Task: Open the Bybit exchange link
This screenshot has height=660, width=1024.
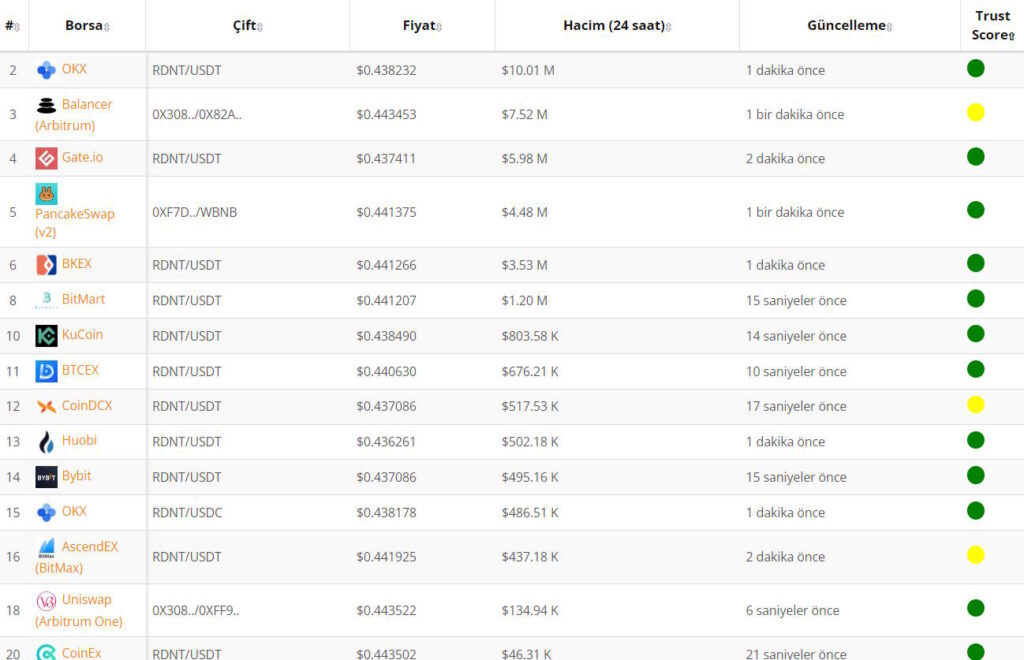Action: click(x=76, y=475)
